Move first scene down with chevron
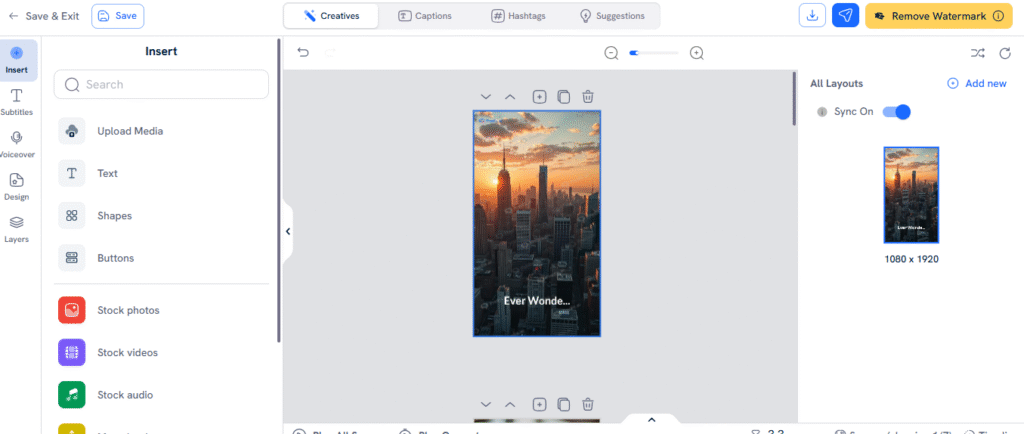The width and height of the screenshot is (1024, 434). click(485, 97)
